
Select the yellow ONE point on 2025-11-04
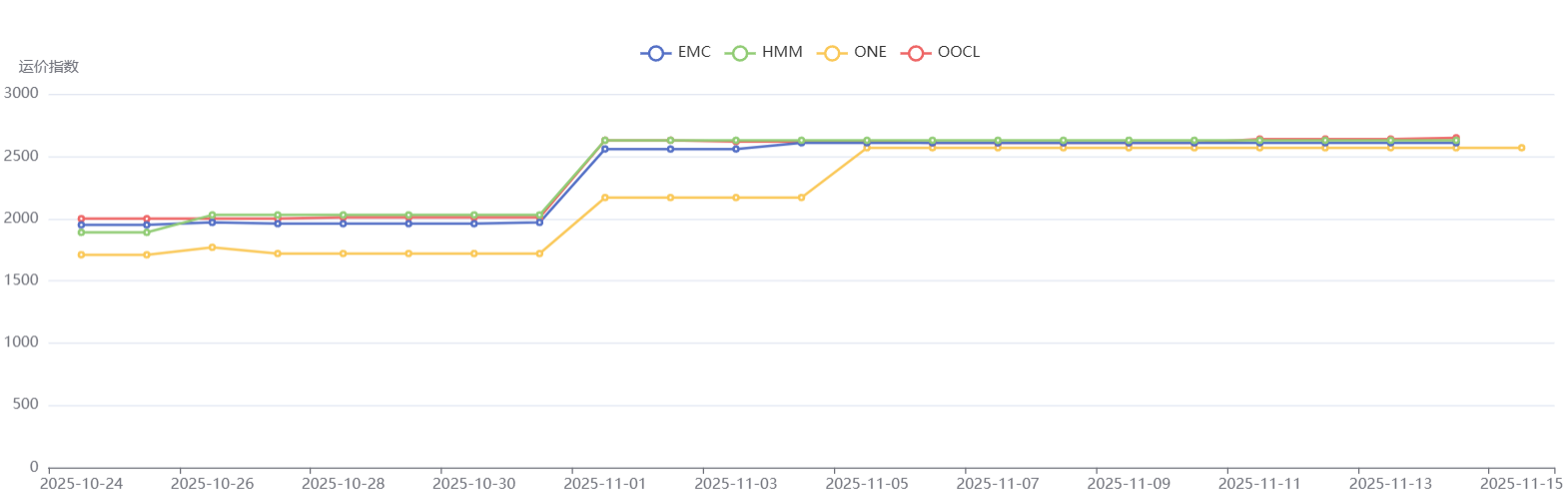(801, 198)
